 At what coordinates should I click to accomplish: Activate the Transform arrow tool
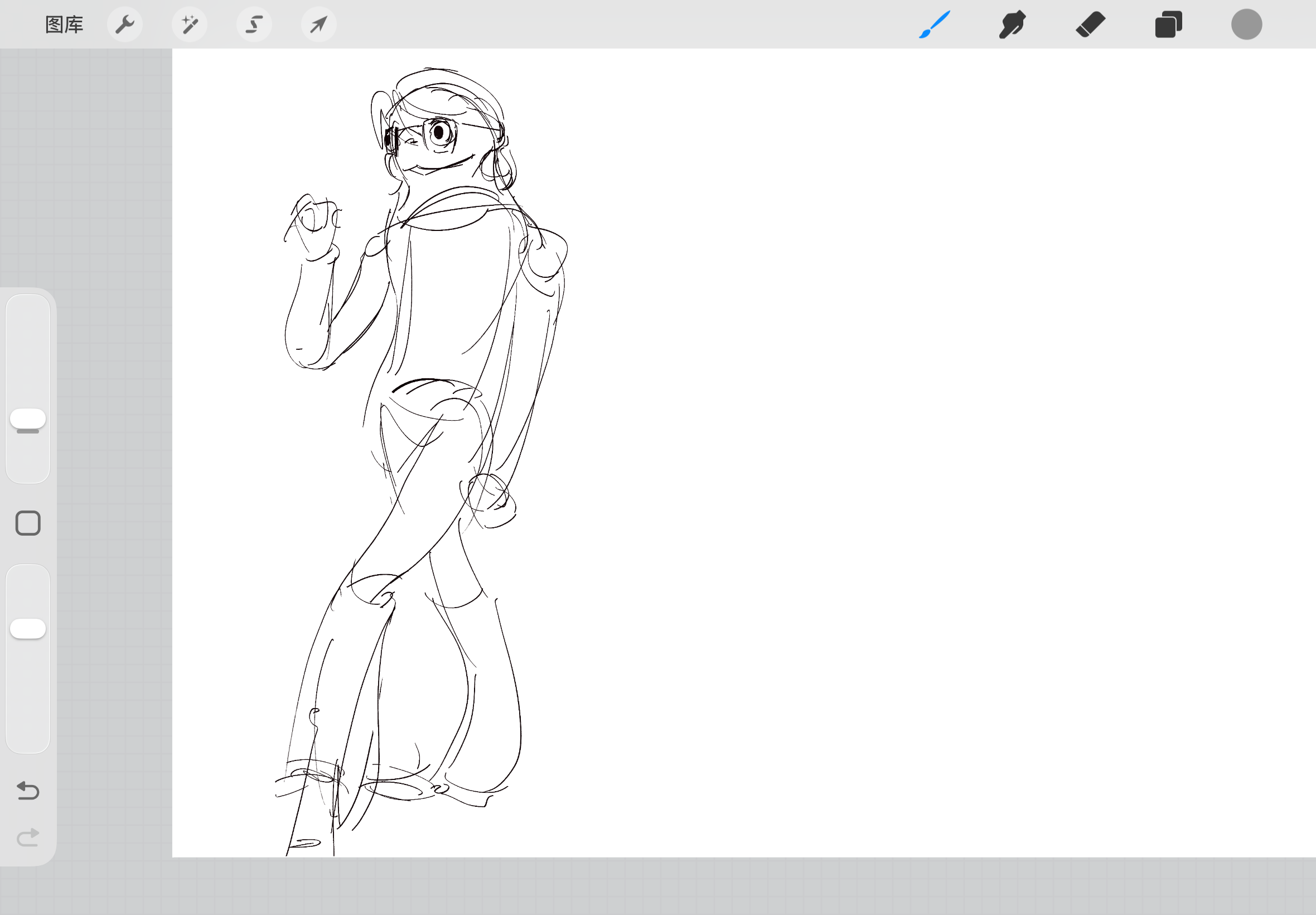click(318, 25)
